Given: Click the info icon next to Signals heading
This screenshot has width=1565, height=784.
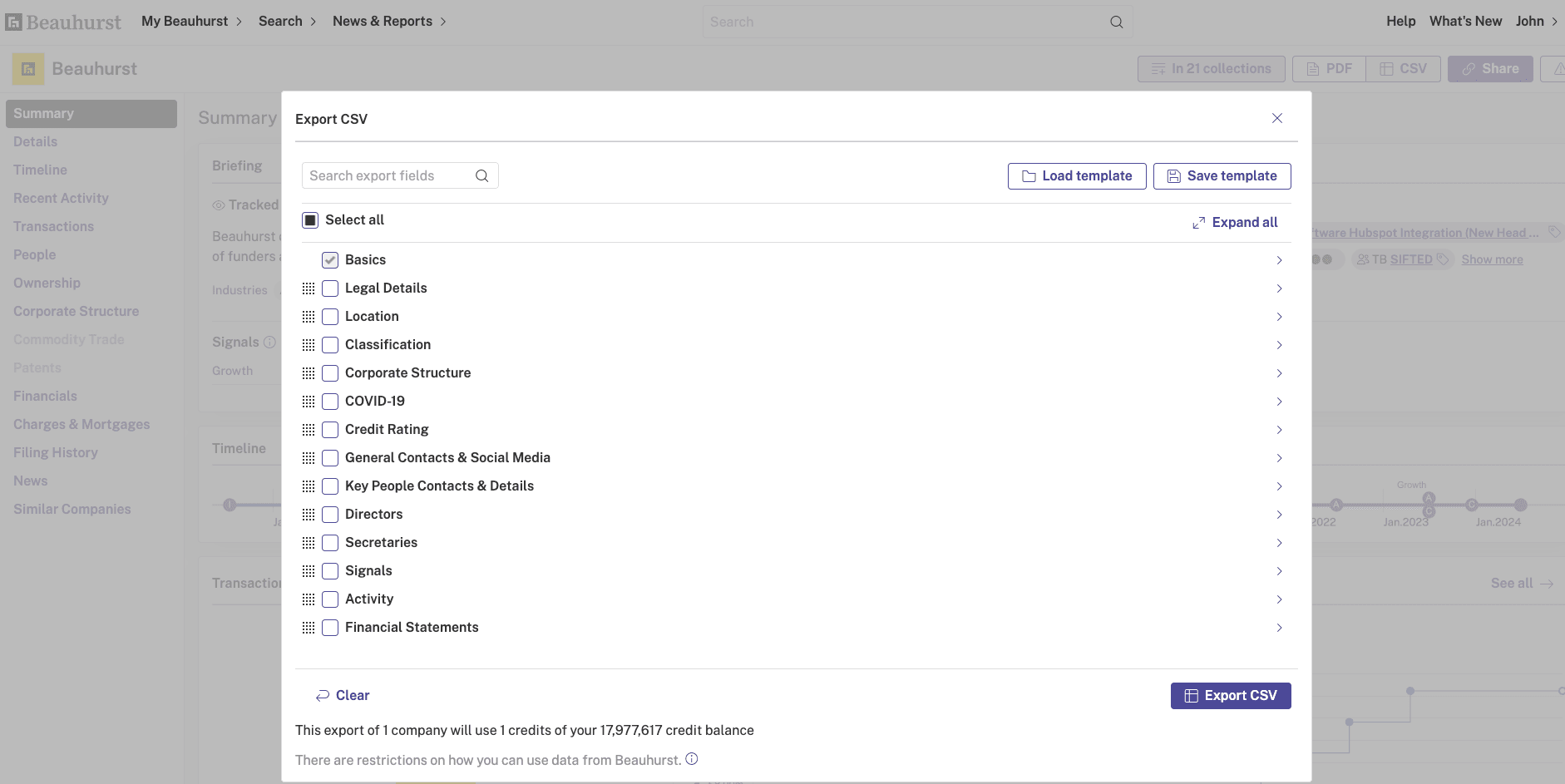Looking at the screenshot, I should pyautogui.click(x=269, y=343).
